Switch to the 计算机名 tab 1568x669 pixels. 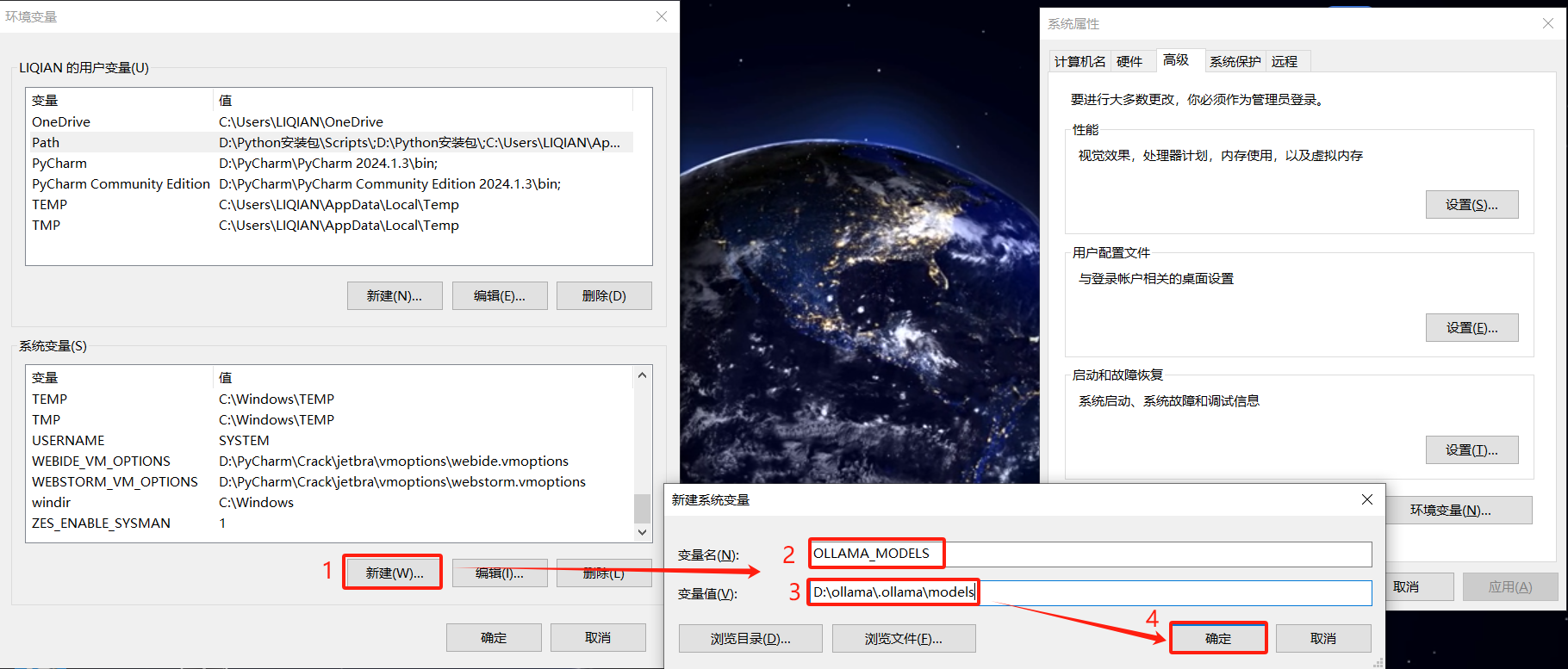click(1080, 61)
